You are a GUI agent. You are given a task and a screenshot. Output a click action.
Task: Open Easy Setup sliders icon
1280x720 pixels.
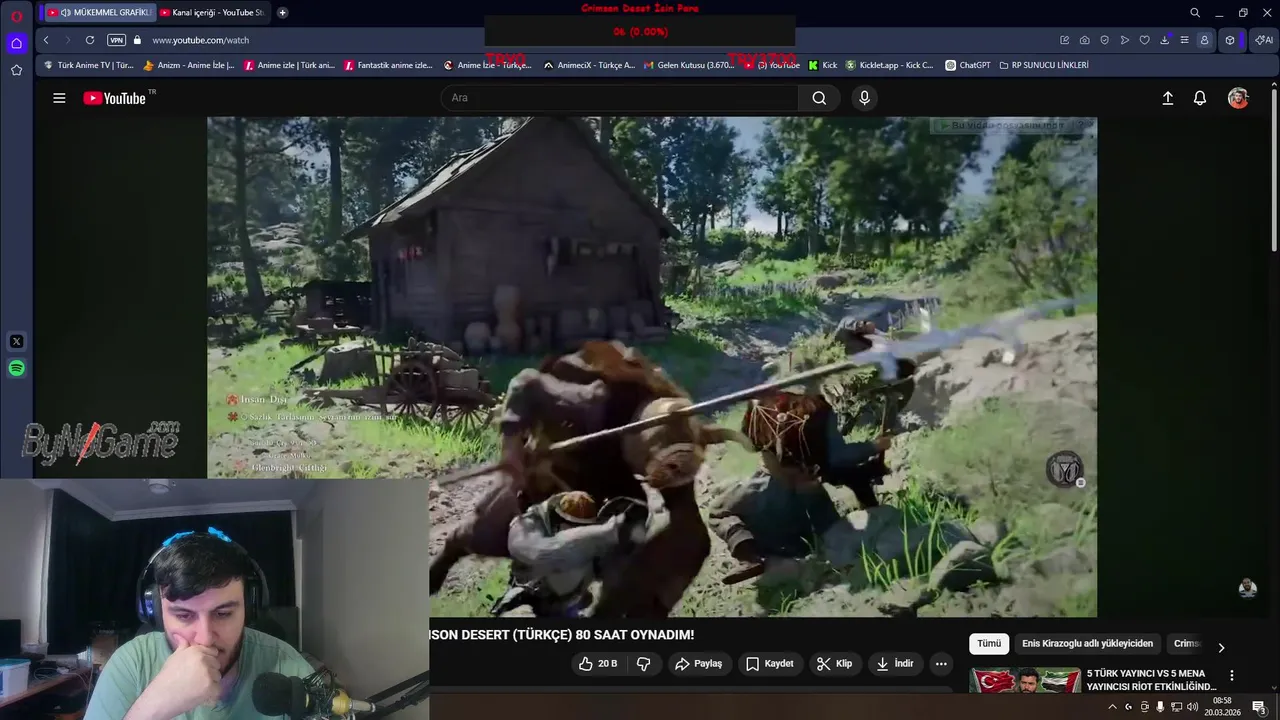pyautogui.click(x=1184, y=40)
